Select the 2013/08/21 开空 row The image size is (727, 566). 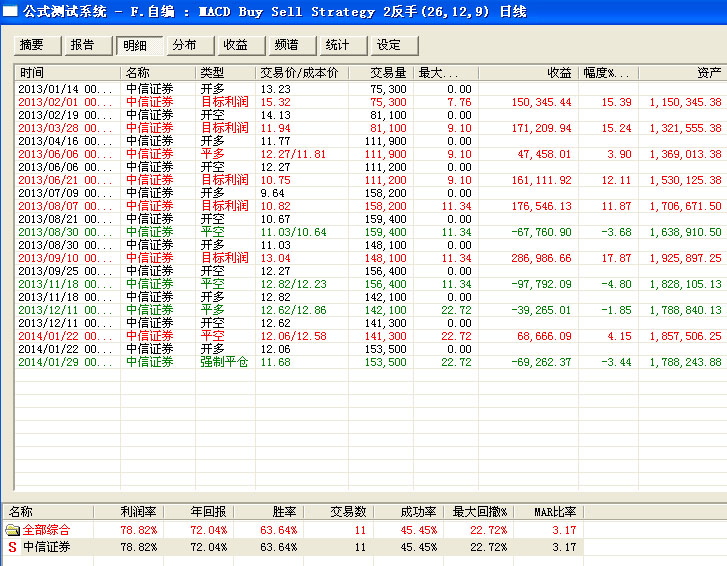(x=370, y=219)
